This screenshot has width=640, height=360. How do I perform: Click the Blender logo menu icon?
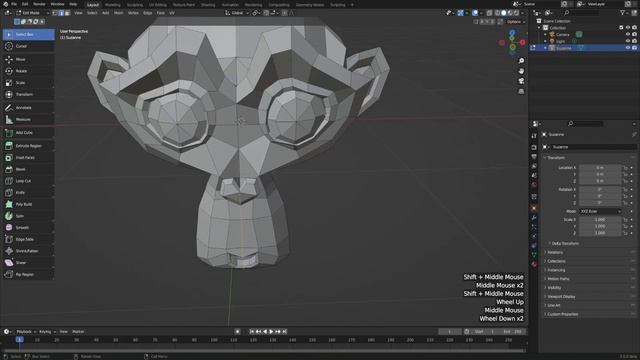(5, 4)
